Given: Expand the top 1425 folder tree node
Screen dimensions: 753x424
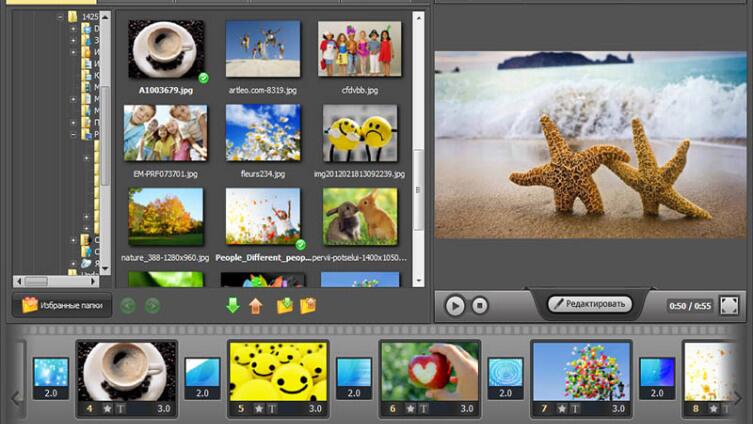Looking at the screenshot, I should (61, 17).
